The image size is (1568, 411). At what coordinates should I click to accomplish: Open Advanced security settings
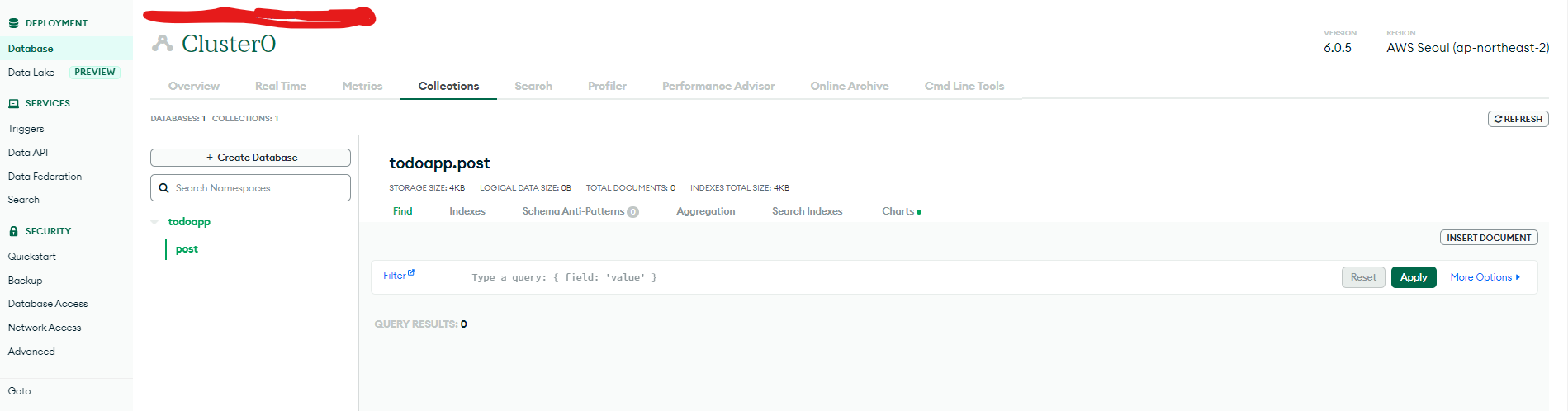point(31,352)
